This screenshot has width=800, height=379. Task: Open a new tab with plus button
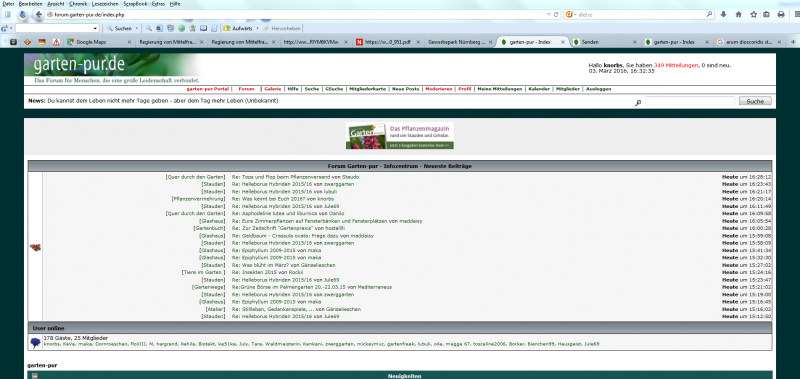pyautogui.click(x=793, y=42)
